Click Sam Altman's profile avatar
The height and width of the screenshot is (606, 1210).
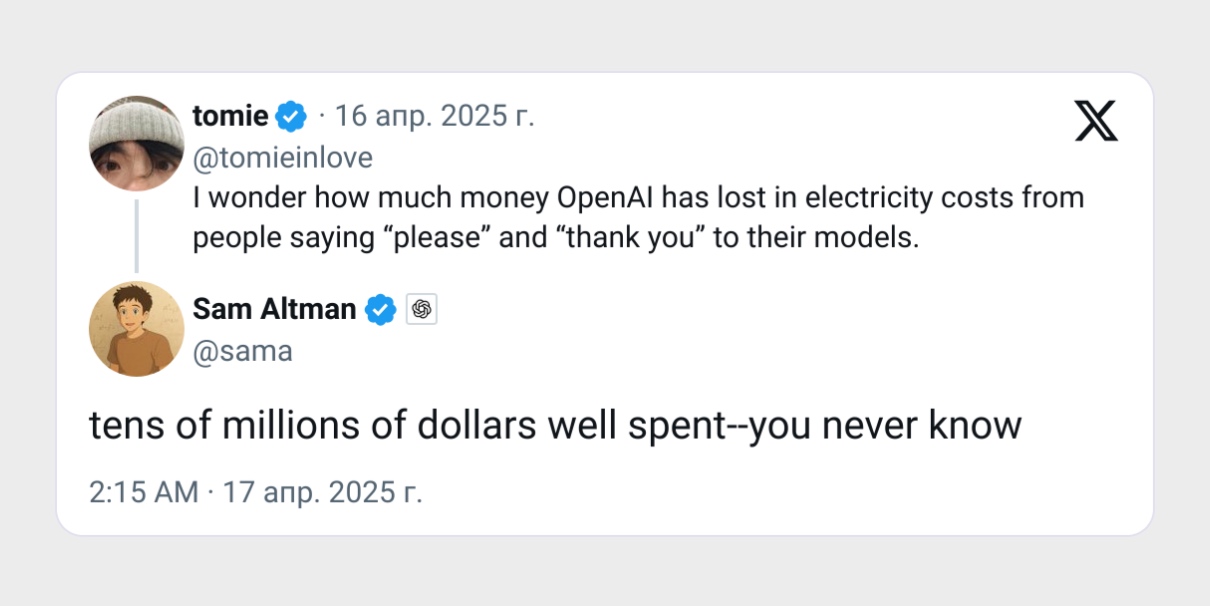pyautogui.click(x=136, y=329)
